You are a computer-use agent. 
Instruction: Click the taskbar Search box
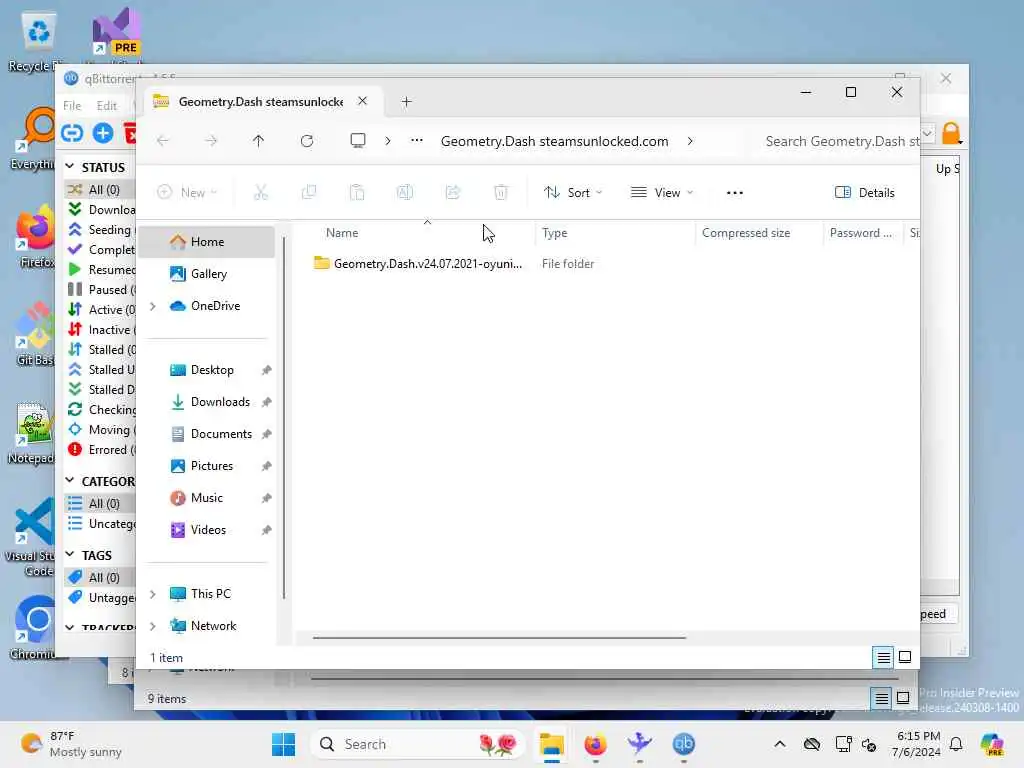point(418,744)
